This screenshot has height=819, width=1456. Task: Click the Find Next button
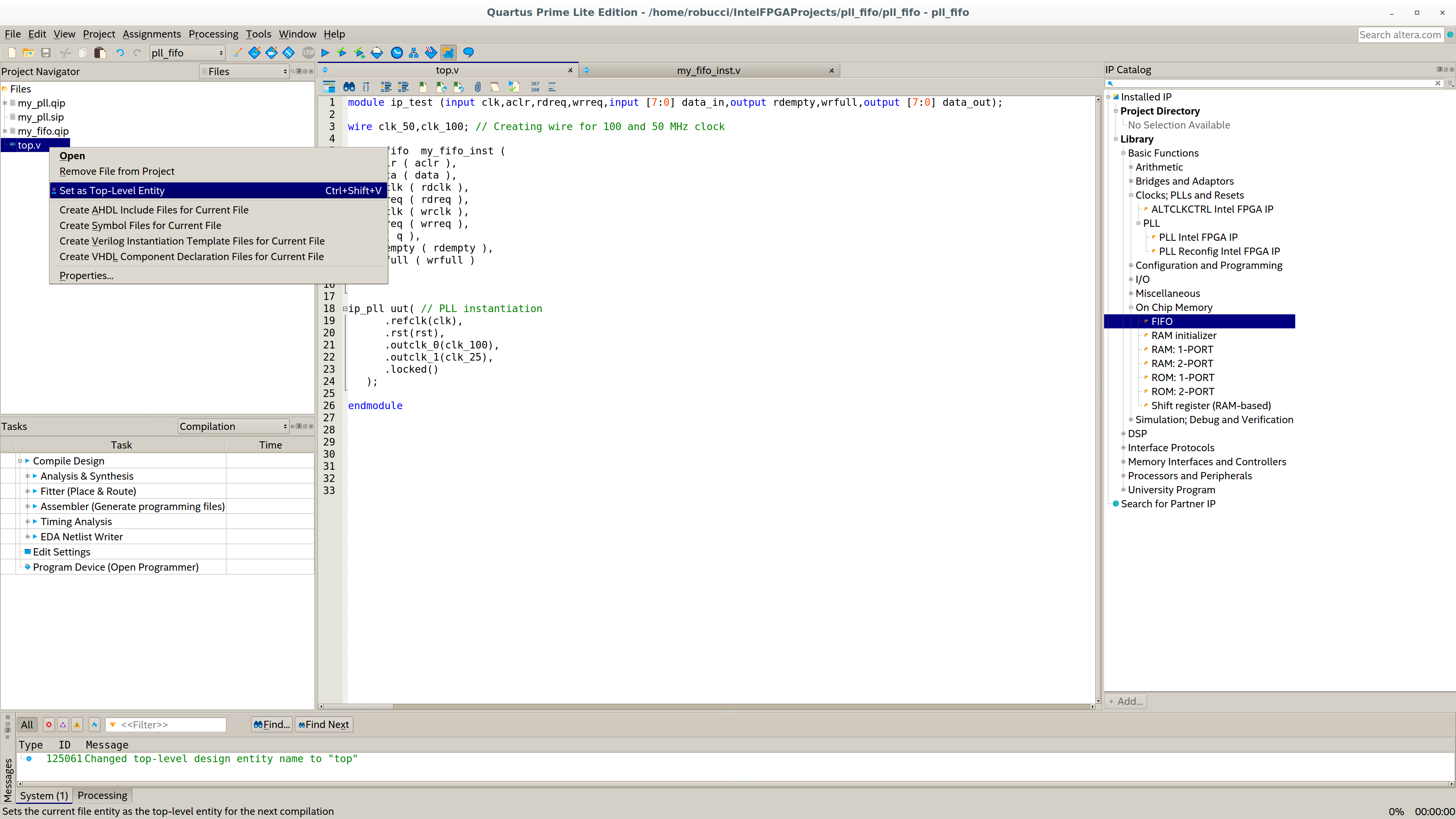[x=324, y=725]
